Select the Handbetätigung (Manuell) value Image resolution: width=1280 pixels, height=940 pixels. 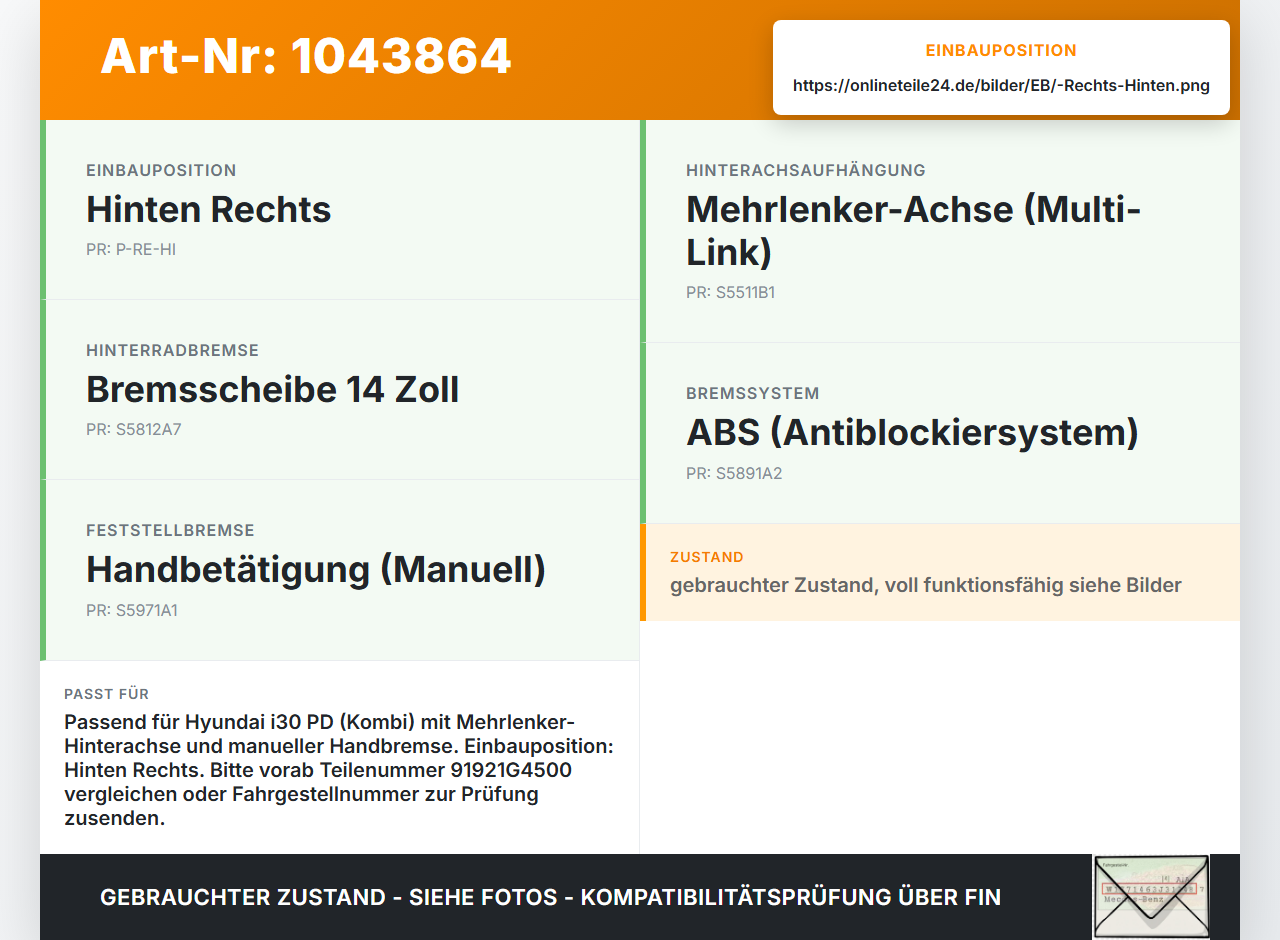pyautogui.click(x=316, y=569)
